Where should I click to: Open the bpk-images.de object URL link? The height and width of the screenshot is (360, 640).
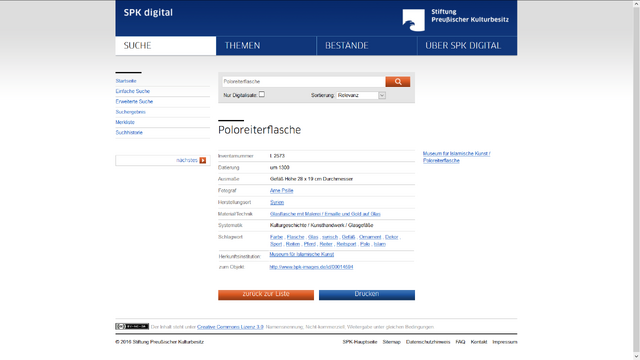pyautogui.click(x=311, y=267)
